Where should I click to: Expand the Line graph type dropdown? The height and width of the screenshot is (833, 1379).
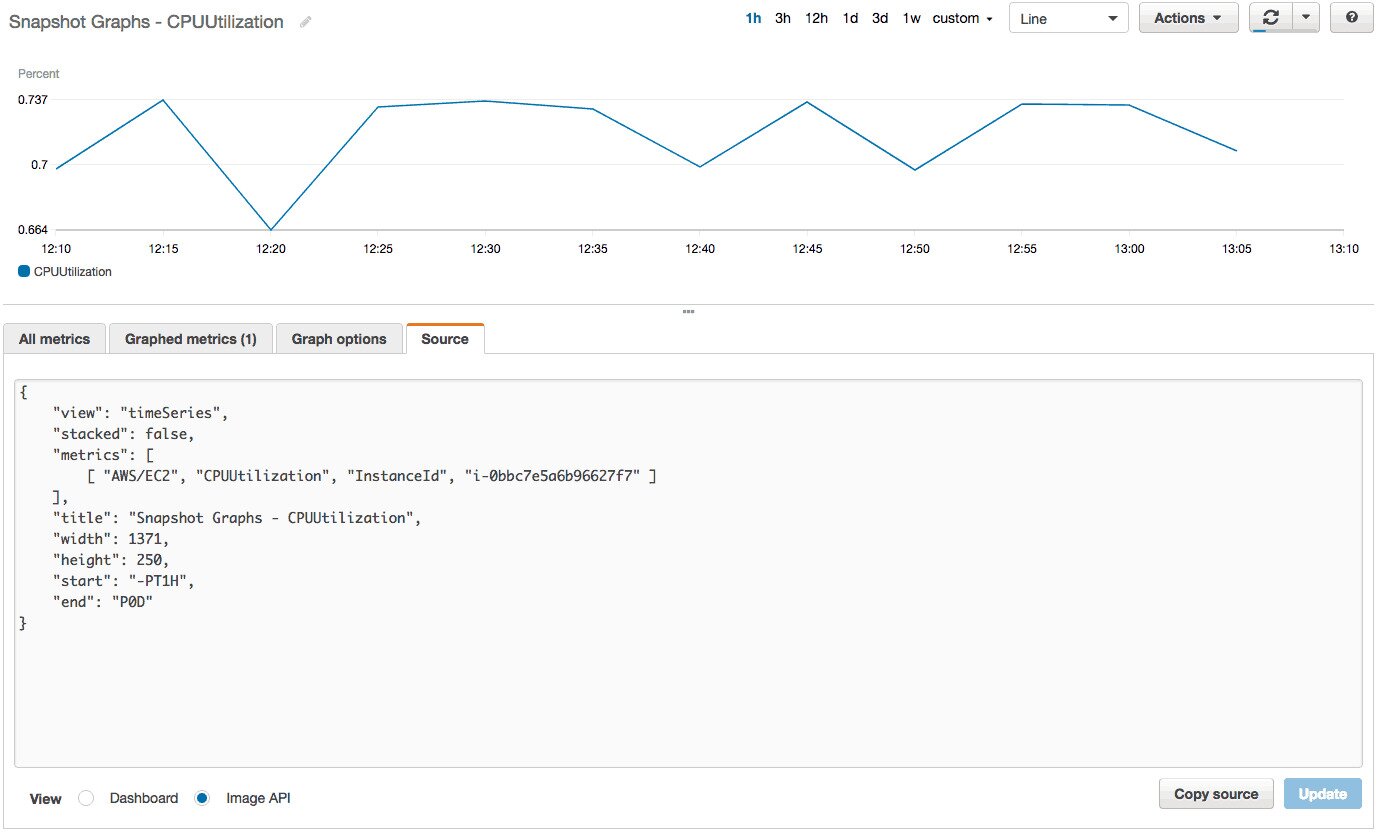pos(1068,19)
